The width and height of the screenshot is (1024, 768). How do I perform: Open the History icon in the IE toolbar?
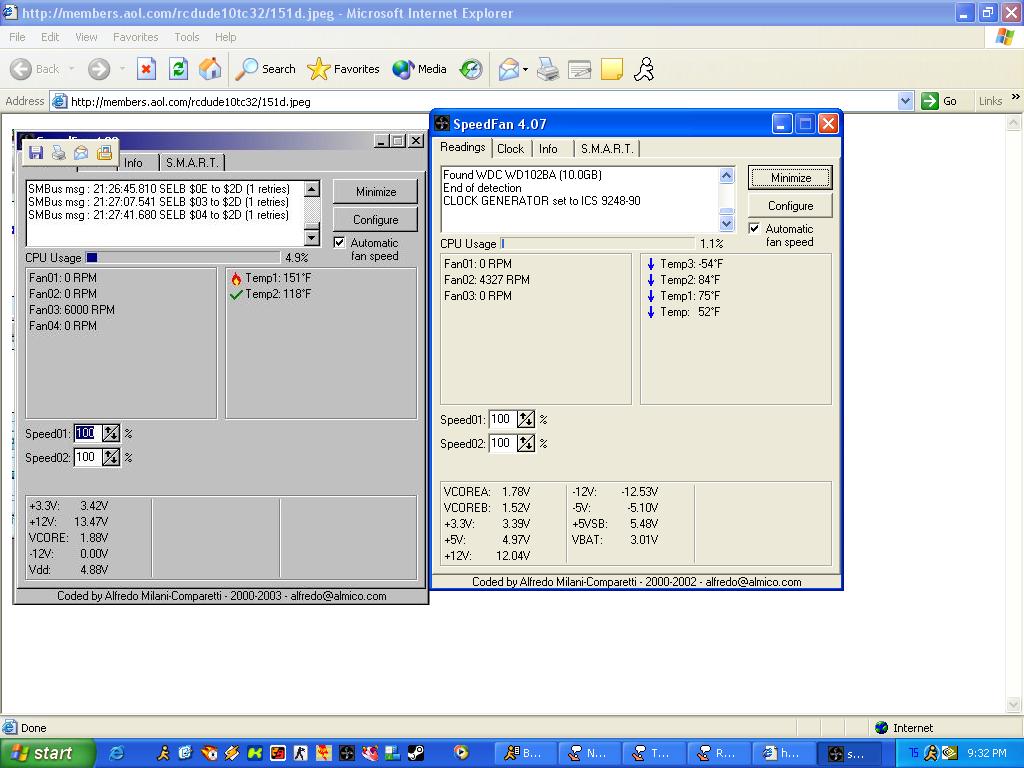tap(471, 69)
